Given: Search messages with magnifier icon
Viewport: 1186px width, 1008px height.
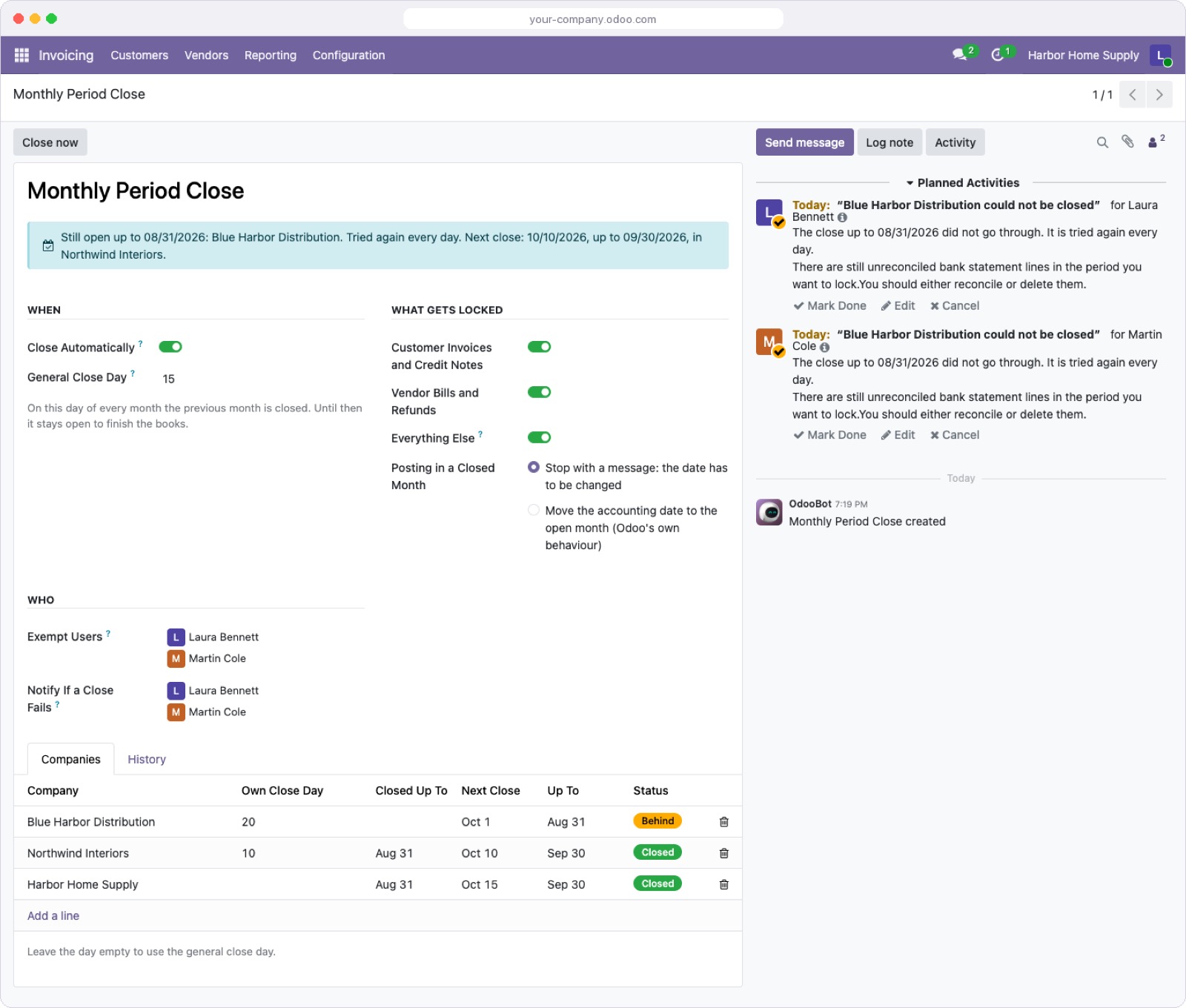Looking at the screenshot, I should (x=1102, y=142).
